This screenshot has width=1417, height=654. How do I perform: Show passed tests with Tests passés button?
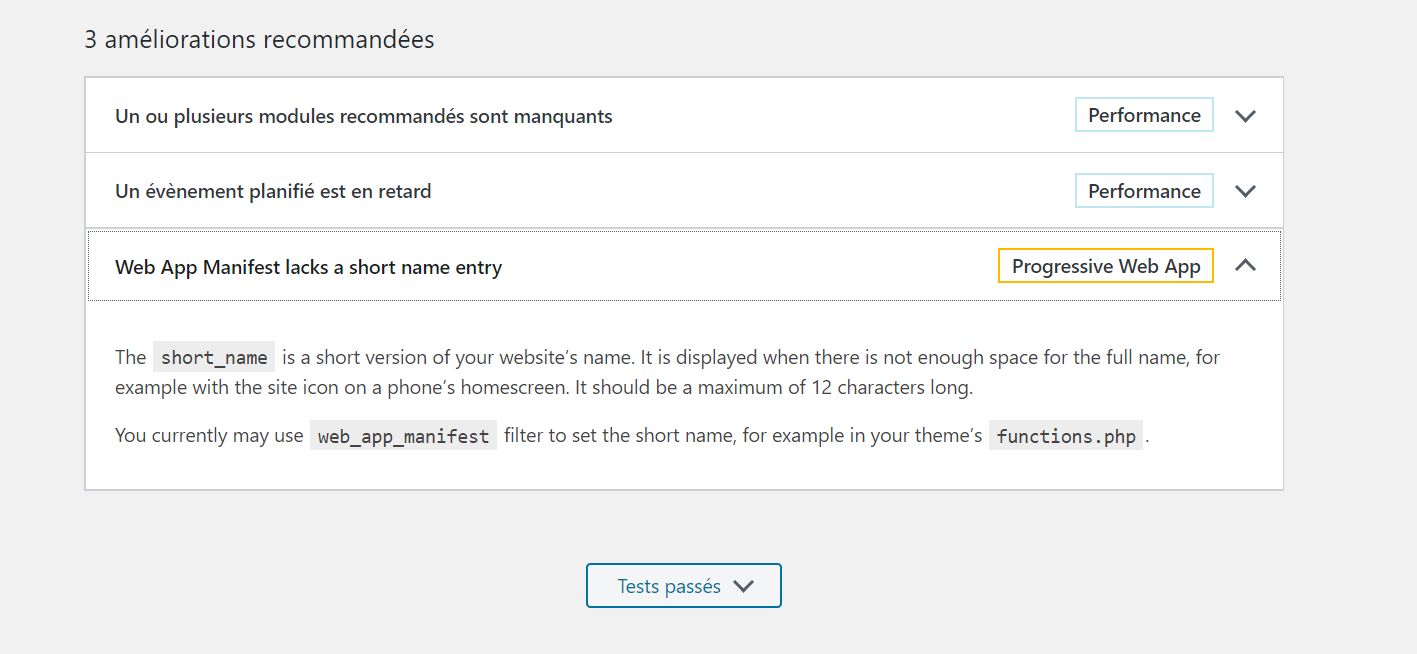pyautogui.click(x=684, y=586)
